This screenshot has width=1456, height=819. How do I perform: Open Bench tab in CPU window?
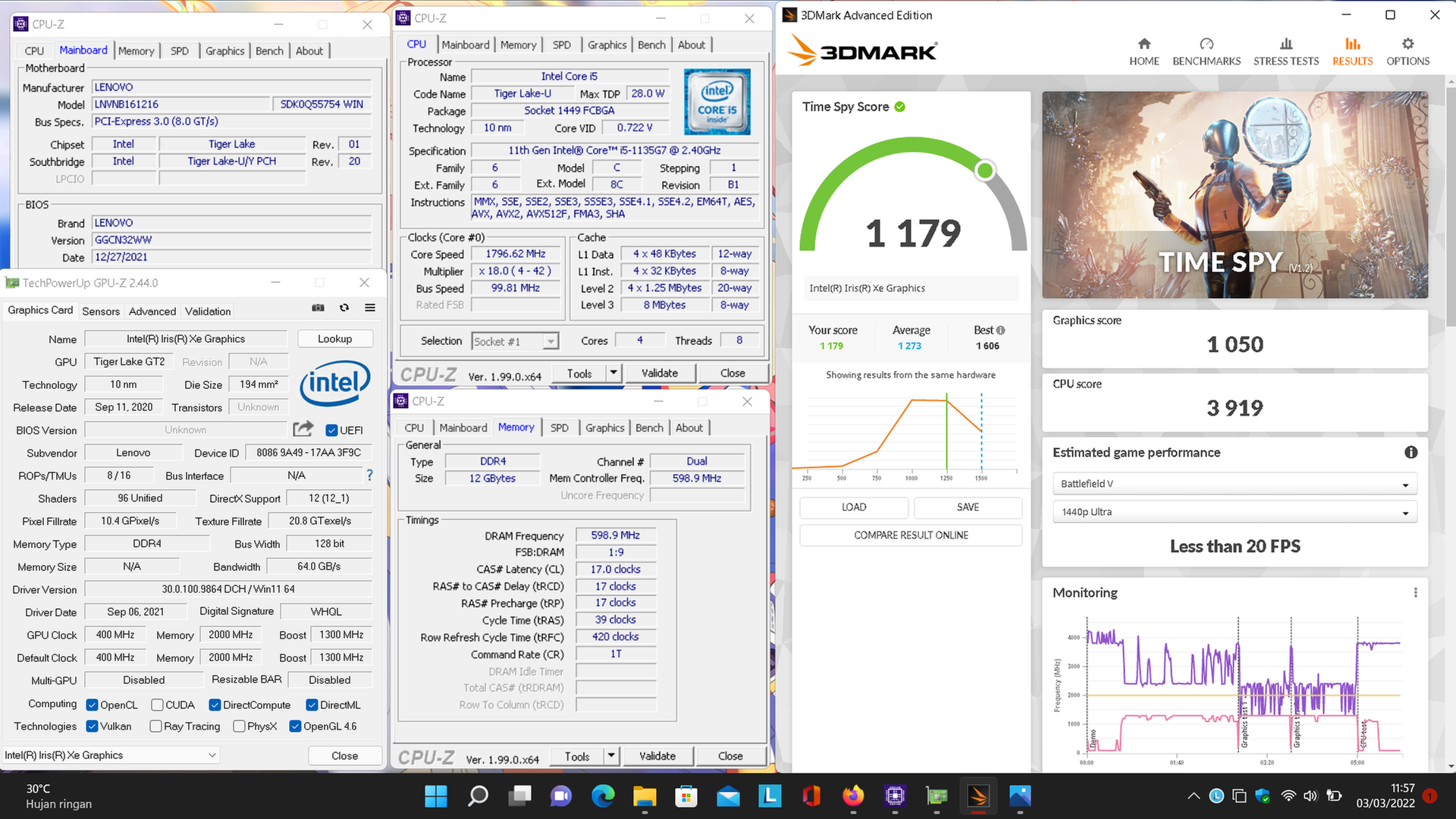(651, 45)
